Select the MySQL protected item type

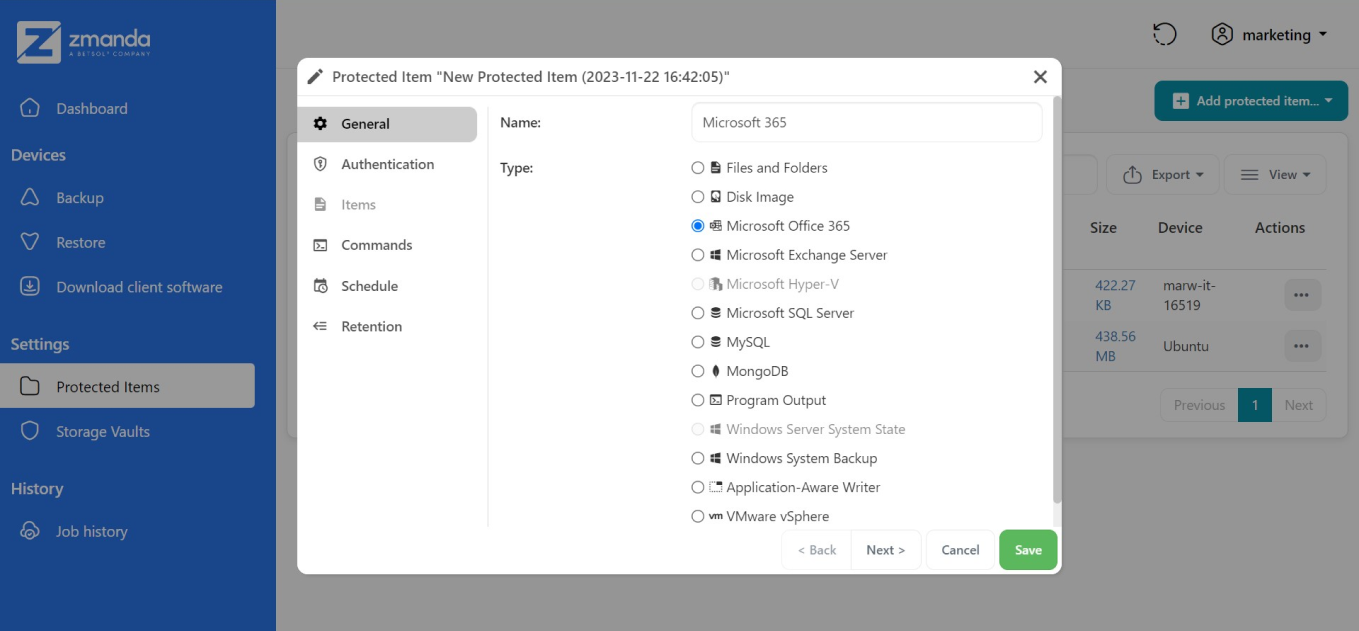(697, 341)
